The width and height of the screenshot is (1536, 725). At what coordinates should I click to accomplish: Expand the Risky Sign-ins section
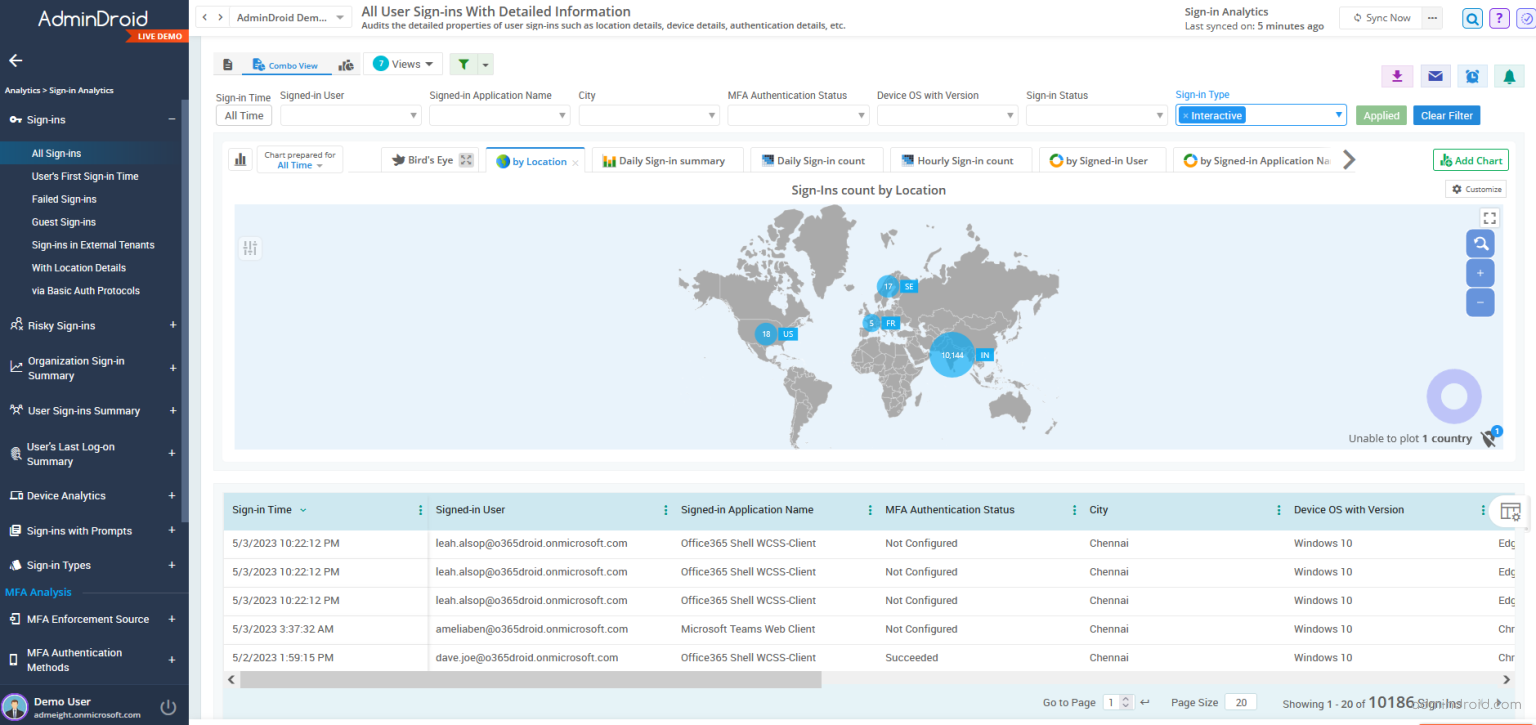pos(173,325)
